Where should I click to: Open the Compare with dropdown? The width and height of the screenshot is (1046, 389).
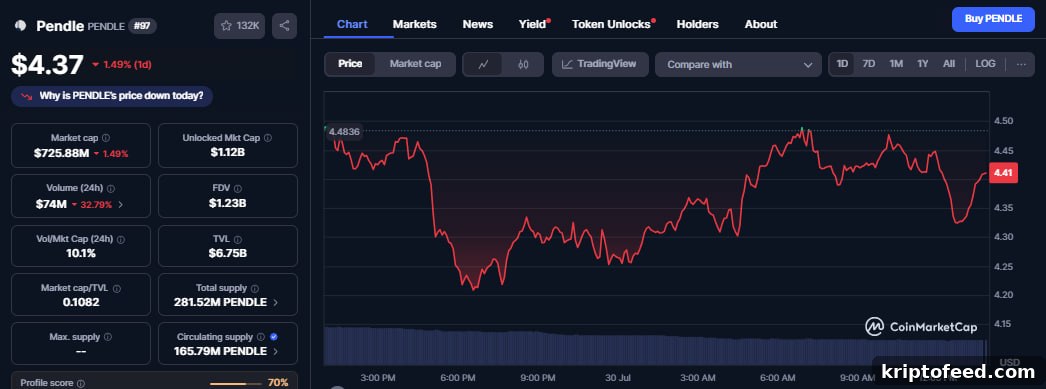point(738,65)
